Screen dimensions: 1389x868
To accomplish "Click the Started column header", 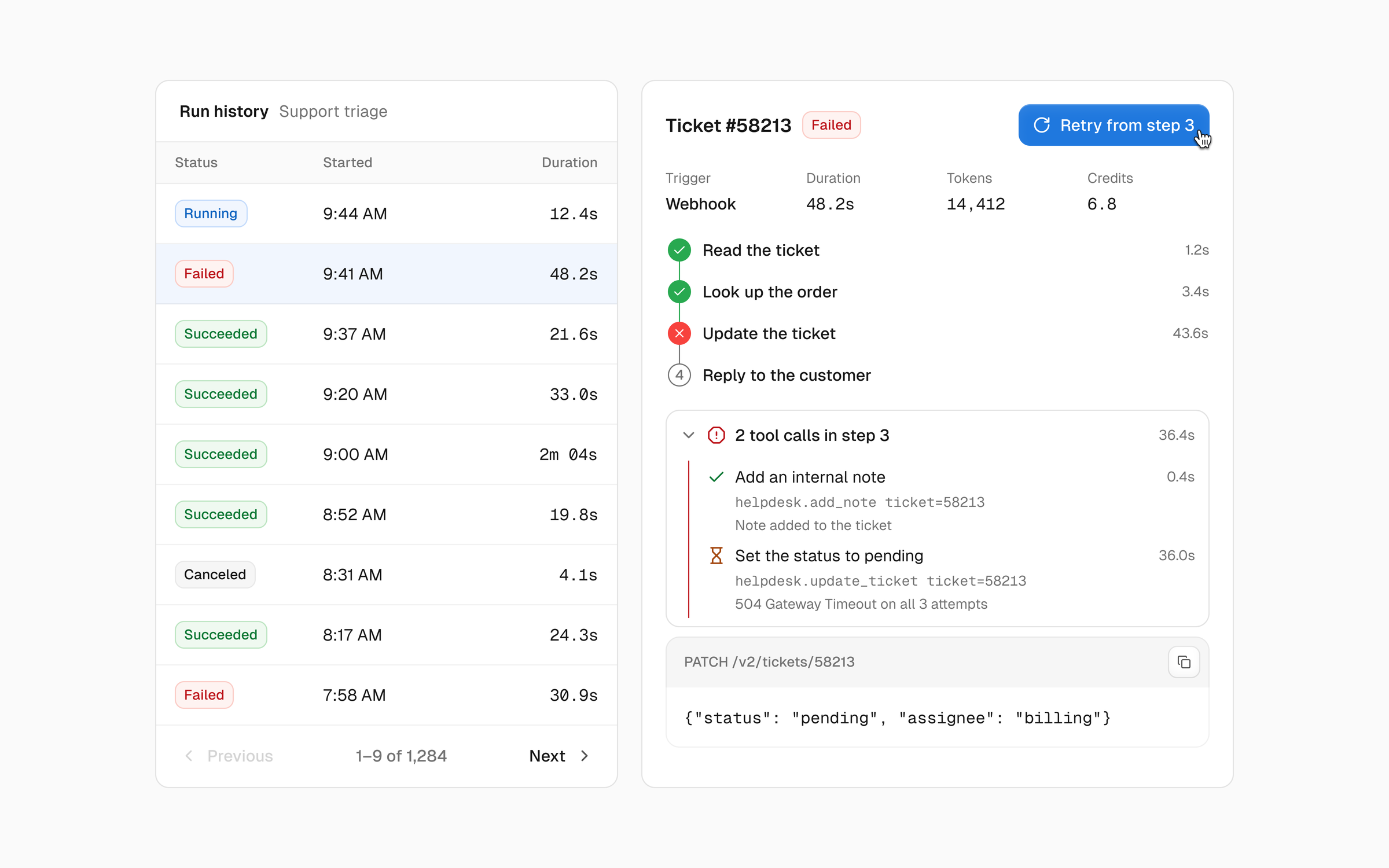I will (x=347, y=163).
